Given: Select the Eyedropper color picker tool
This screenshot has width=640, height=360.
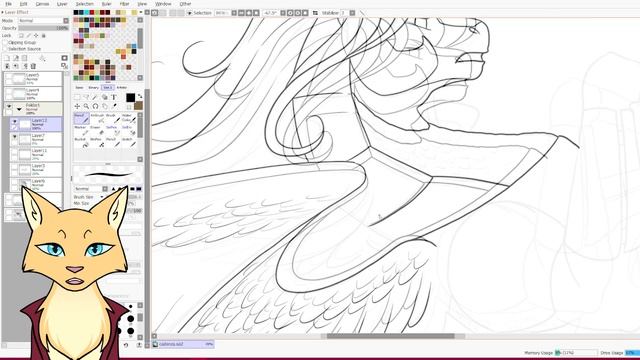Looking at the screenshot, I should coord(114,106).
